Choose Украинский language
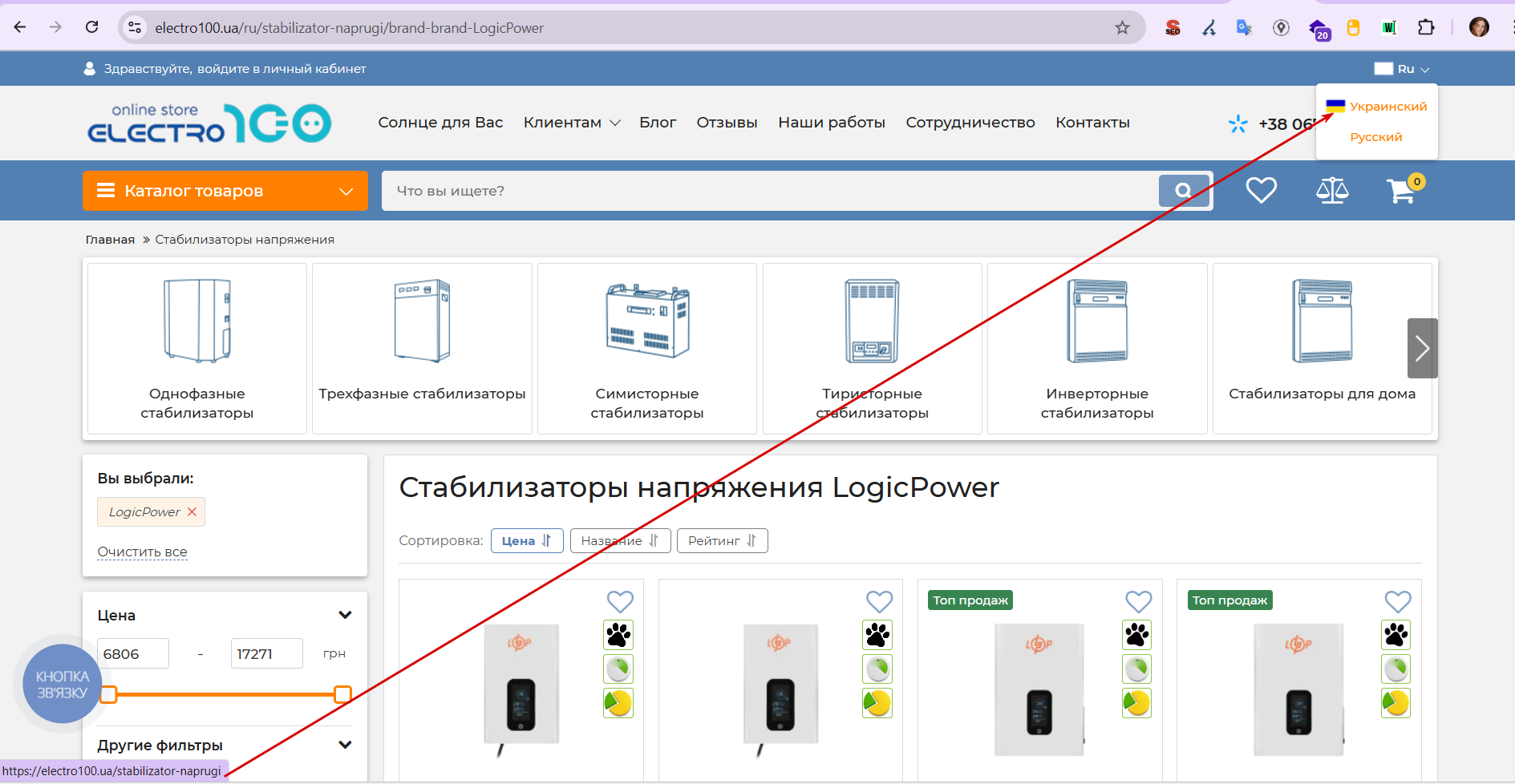The image size is (1515, 784). [x=1376, y=107]
